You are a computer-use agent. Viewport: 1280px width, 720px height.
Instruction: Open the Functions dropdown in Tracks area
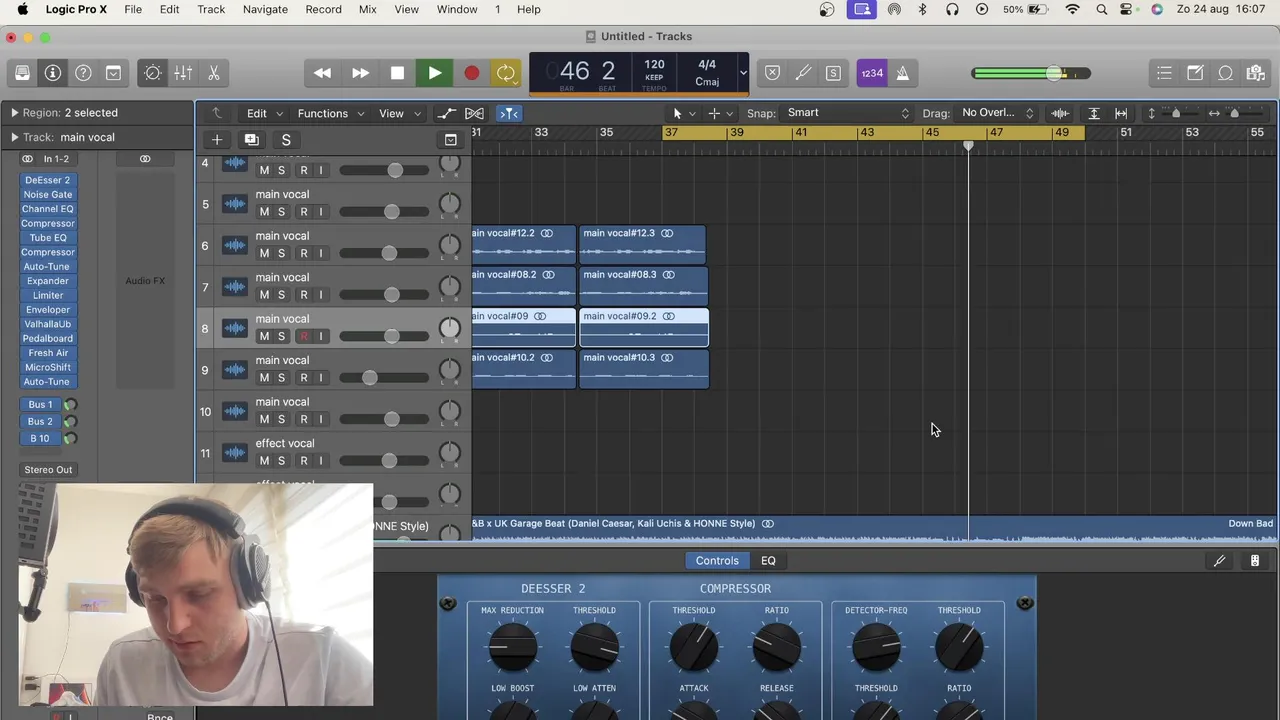(x=330, y=113)
